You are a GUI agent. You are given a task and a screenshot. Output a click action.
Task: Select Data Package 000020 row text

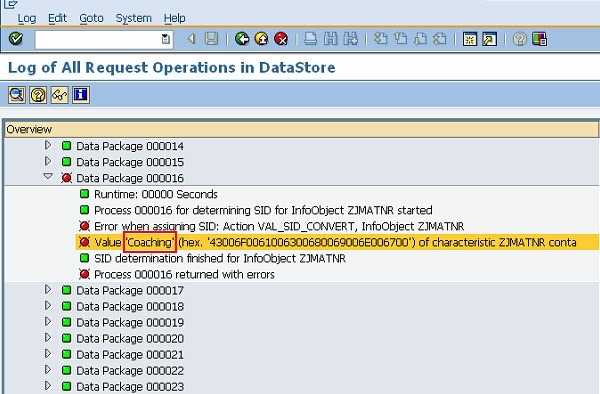[130, 339]
